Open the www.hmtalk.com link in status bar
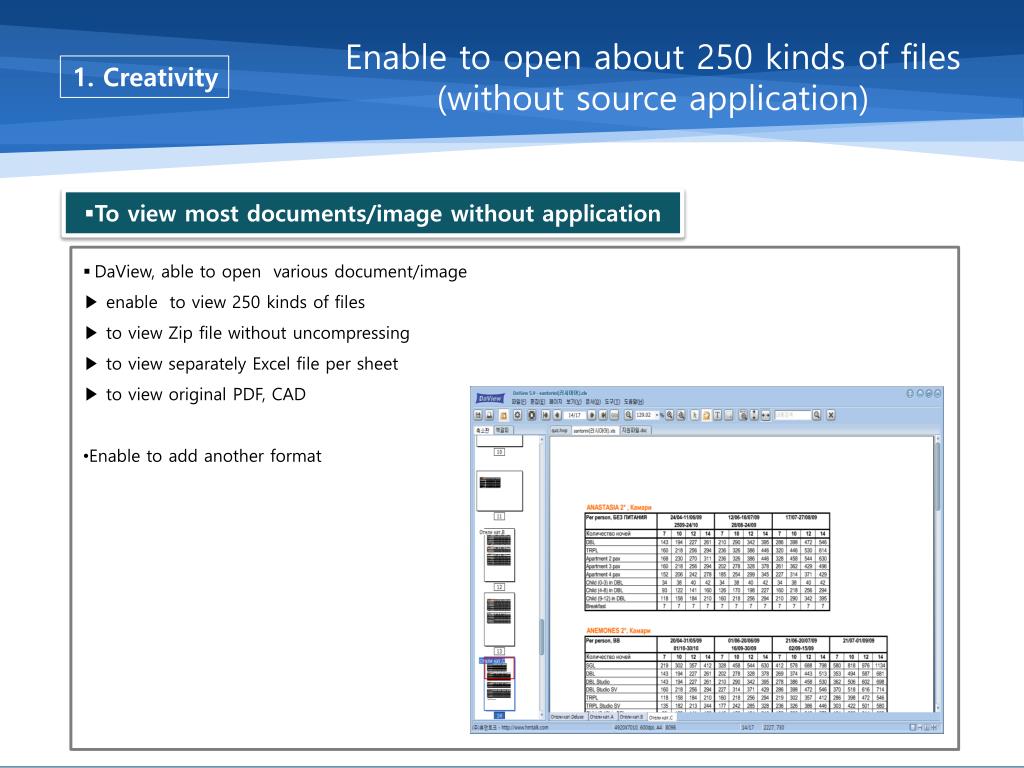 pos(525,727)
